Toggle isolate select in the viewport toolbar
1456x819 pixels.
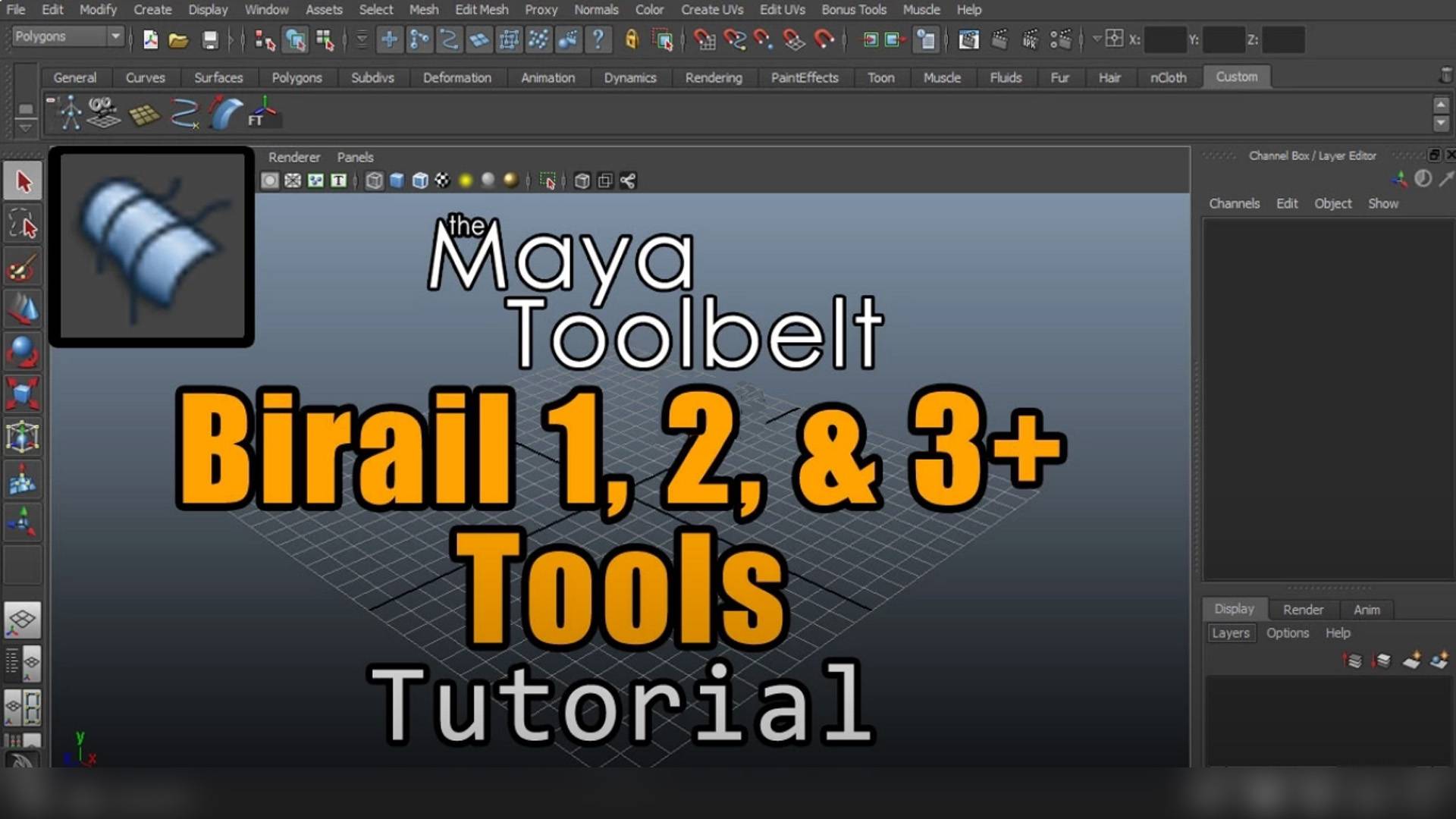[x=548, y=180]
